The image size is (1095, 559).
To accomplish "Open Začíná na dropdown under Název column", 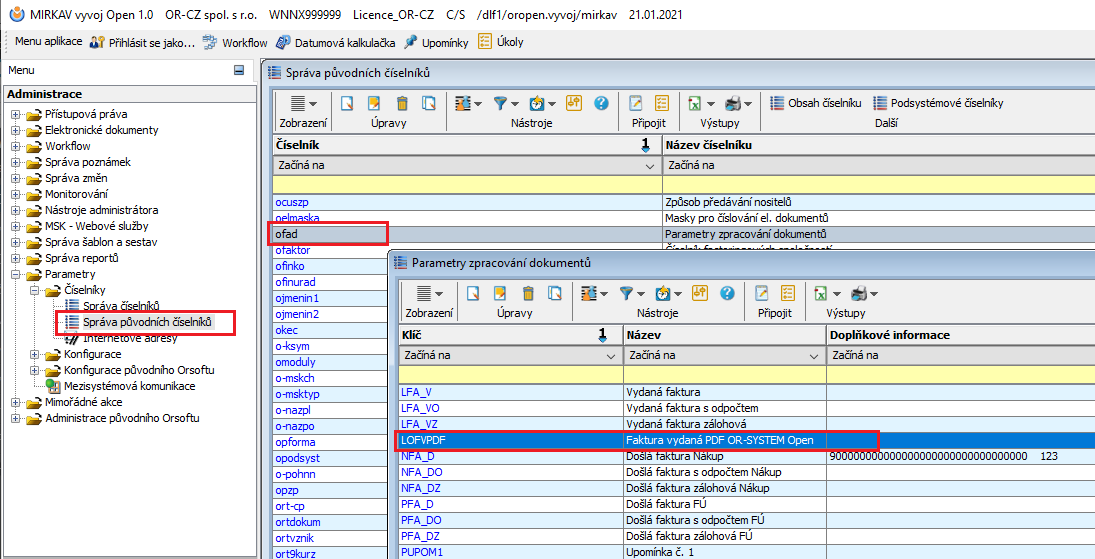I will point(812,355).
